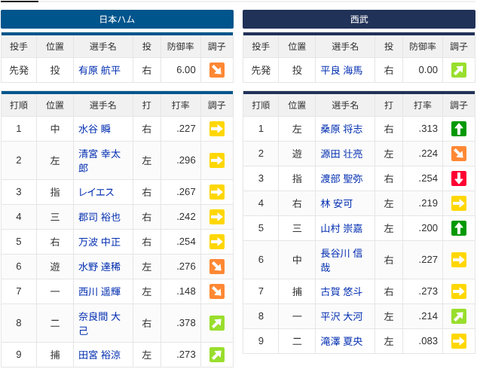Screen dimensions: 480x369
Task: Click the 6.00 ERA value
Action: (186, 70)
